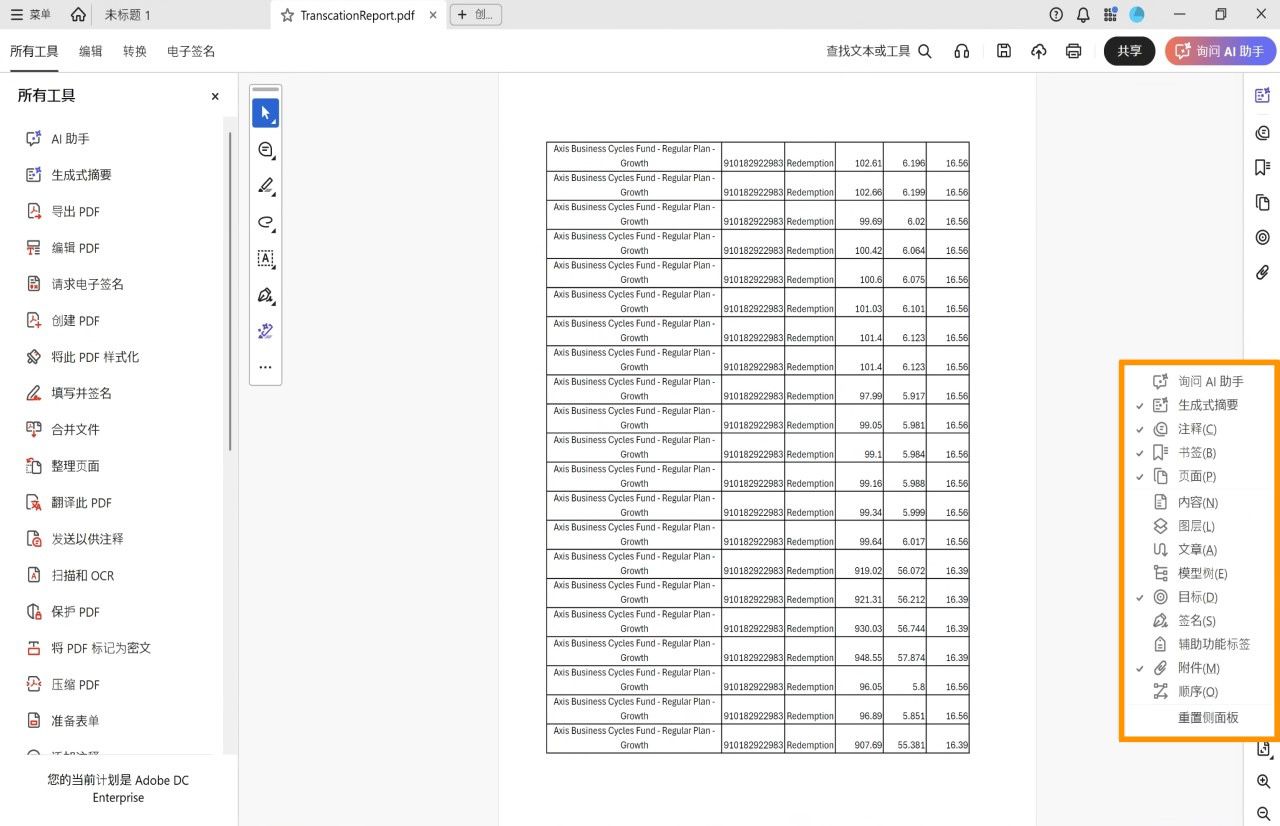
Task: Open the comments panel icon in the right rail
Action: click(1262, 133)
